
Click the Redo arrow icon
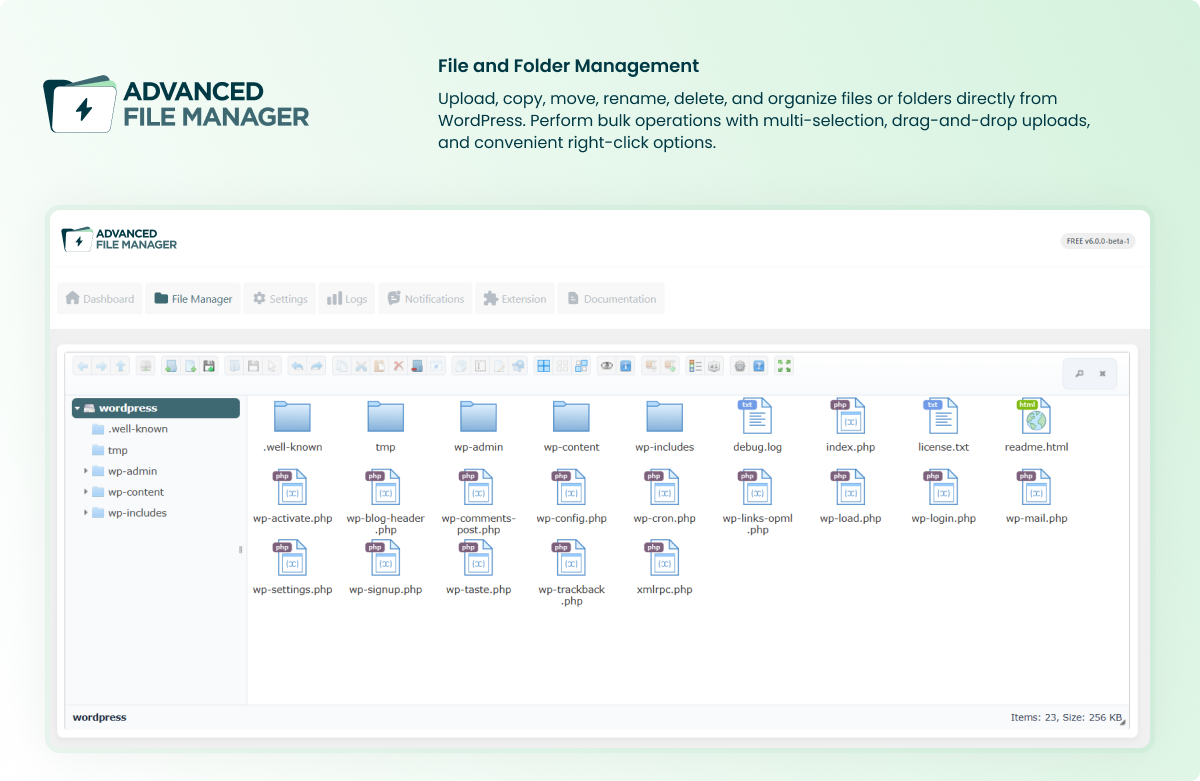tap(316, 367)
